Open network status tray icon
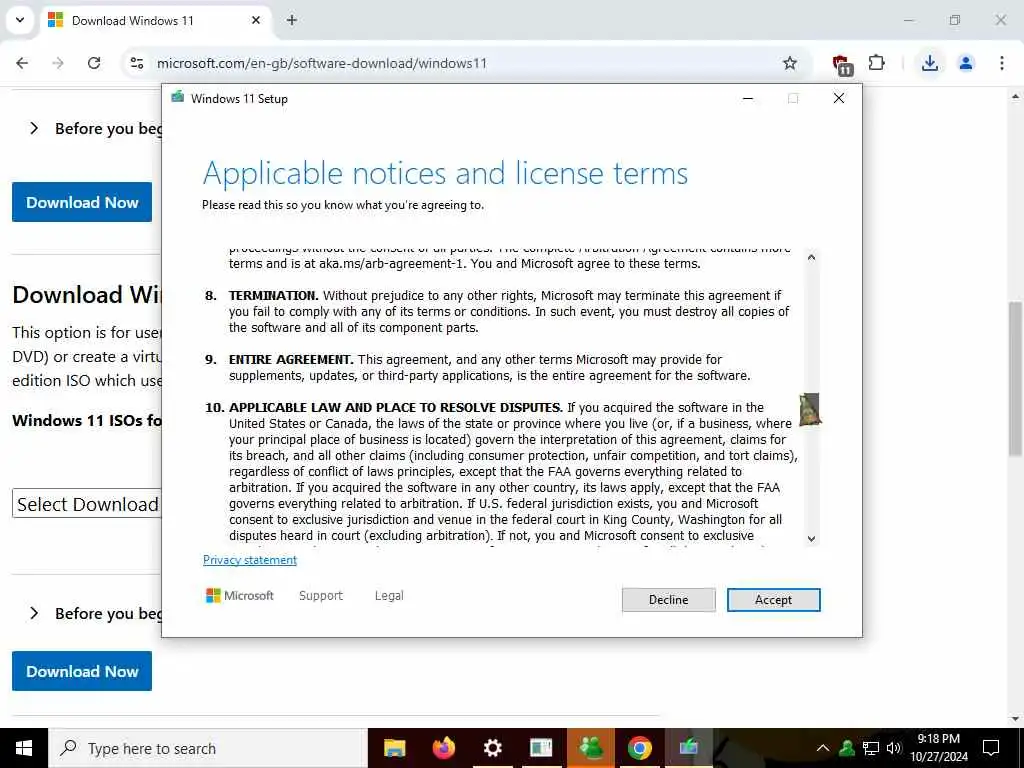Image resolution: width=1024 pixels, height=768 pixels. point(871,748)
